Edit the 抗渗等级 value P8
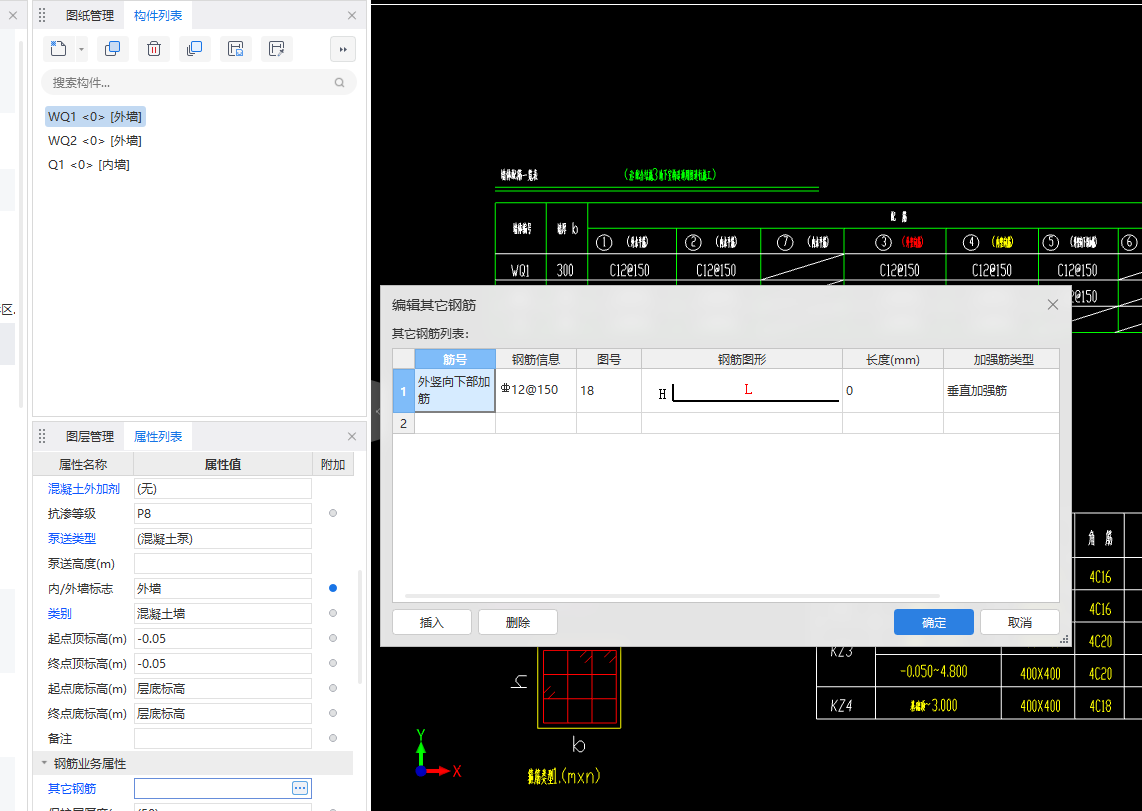1142x811 pixels. tap(223, 513)
